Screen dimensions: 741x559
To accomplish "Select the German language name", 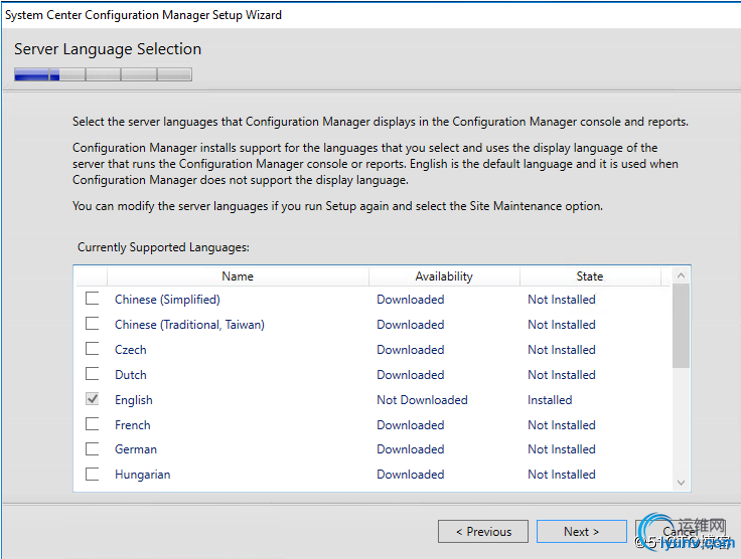I will coord(136,449).
